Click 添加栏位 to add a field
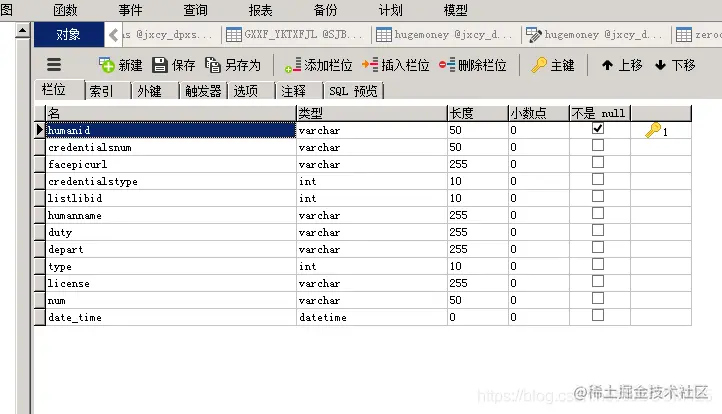Viewport: 722px width, 414px height. [318, 65]
